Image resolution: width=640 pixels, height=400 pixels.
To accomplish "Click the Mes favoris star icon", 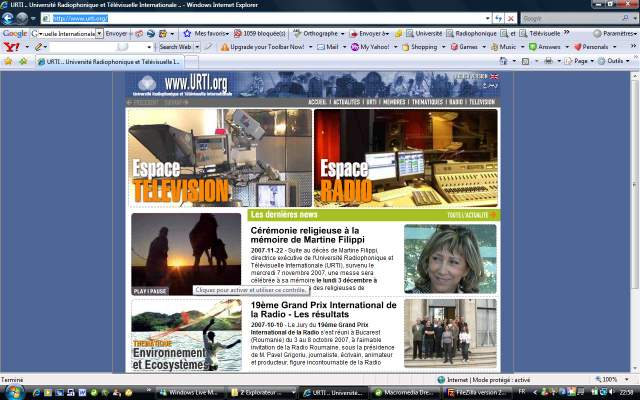I will (187, 33).
